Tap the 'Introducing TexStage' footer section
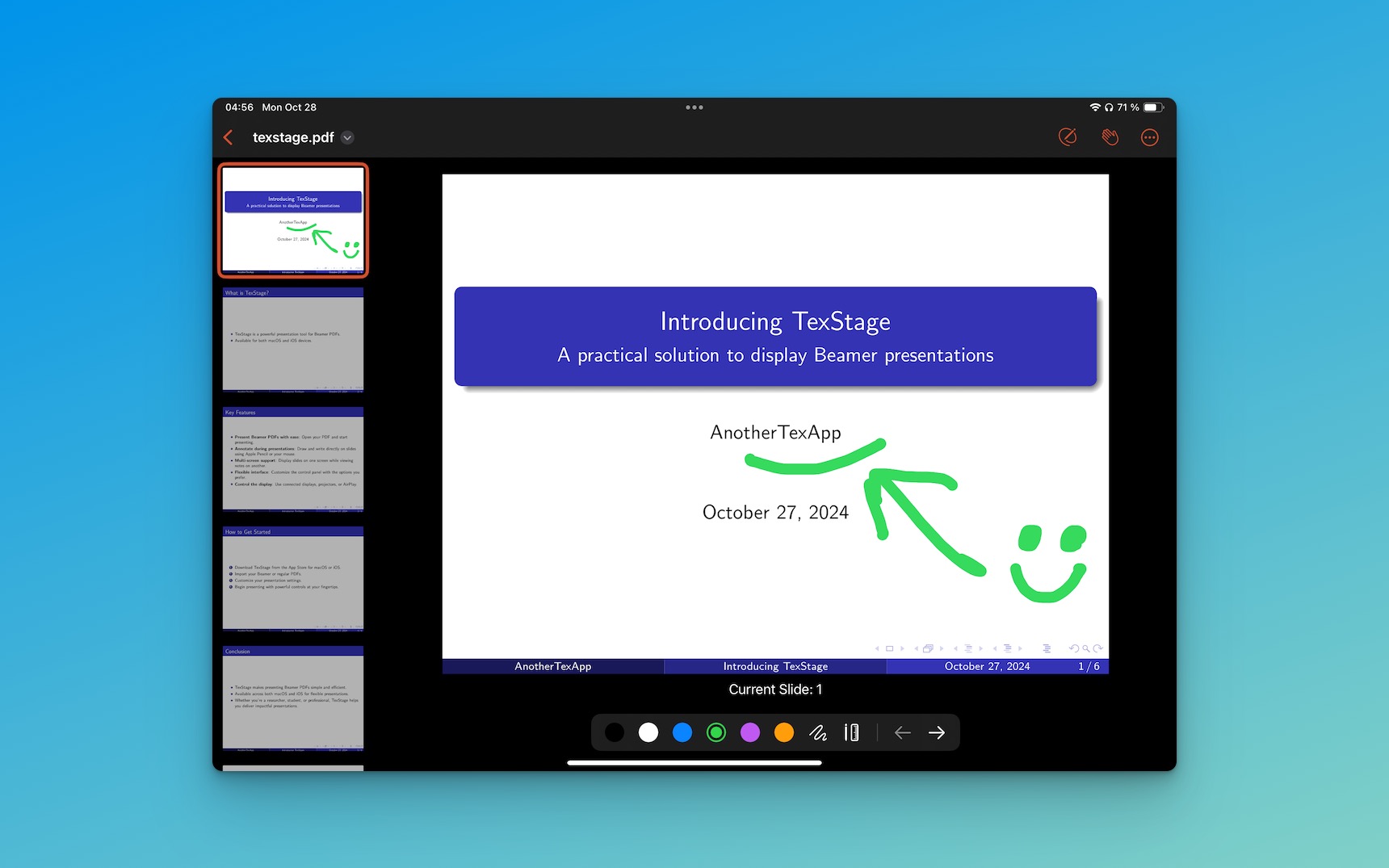 (774, 666)
